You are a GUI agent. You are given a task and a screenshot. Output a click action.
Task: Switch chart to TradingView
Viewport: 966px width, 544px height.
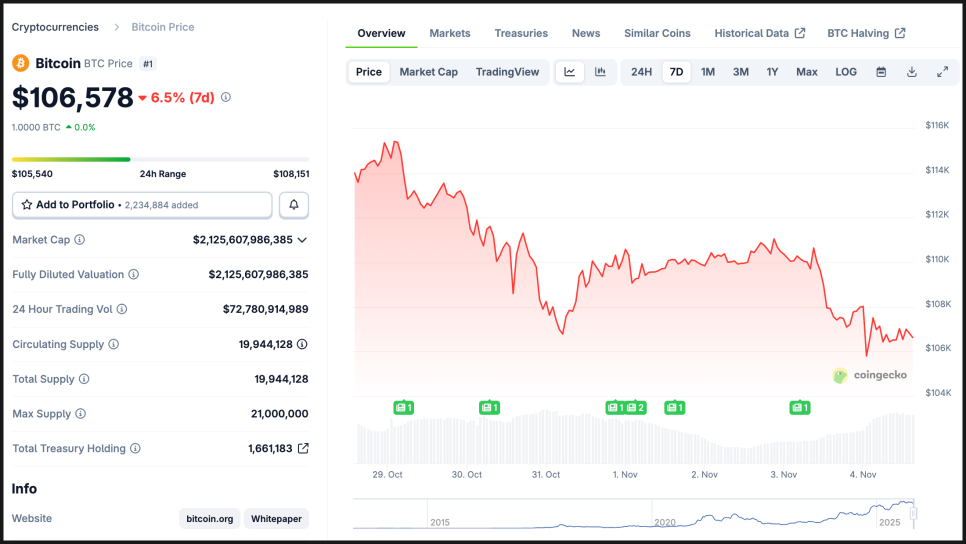pyautogui.click(x=507, y=72)
